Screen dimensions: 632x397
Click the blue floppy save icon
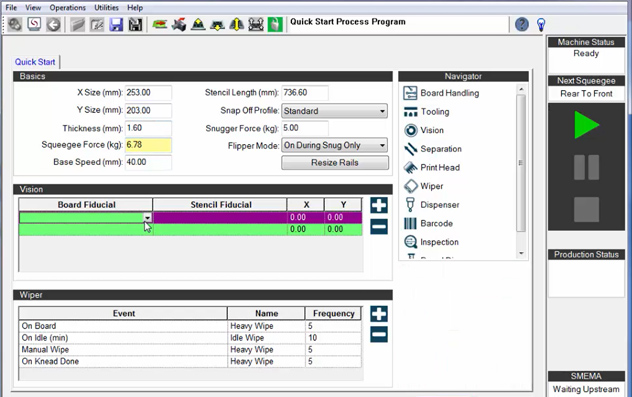click(116, 25)
